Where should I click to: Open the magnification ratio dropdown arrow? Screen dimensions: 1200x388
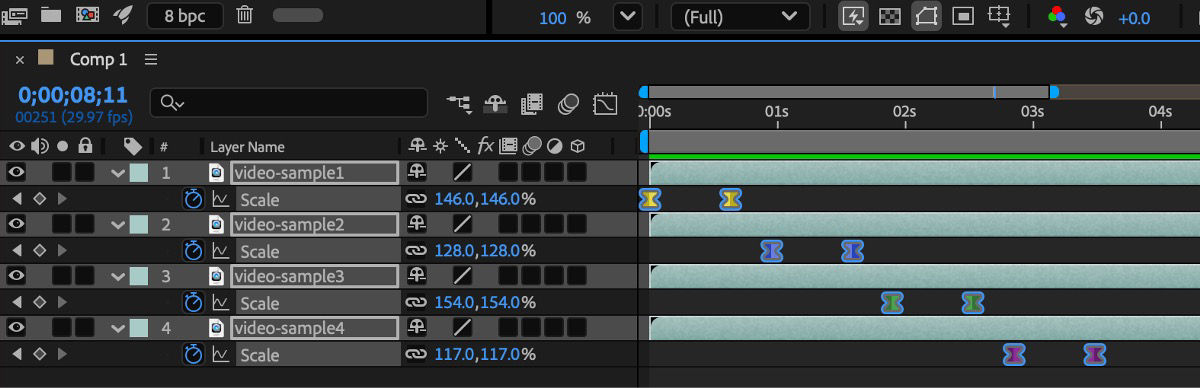click(x=628, y=17)
